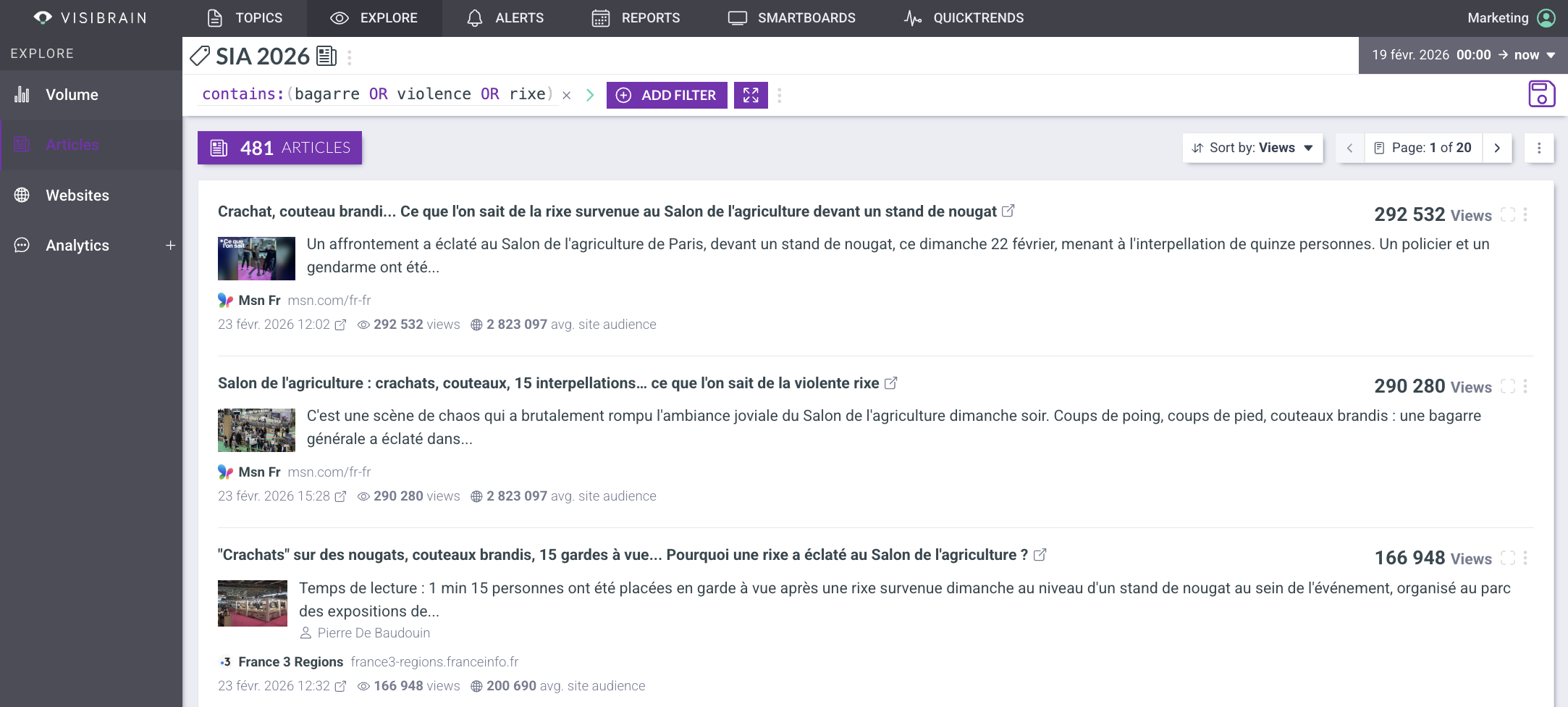
Task: Click the green chevron after the contains filter
Action: click(590, 94)
